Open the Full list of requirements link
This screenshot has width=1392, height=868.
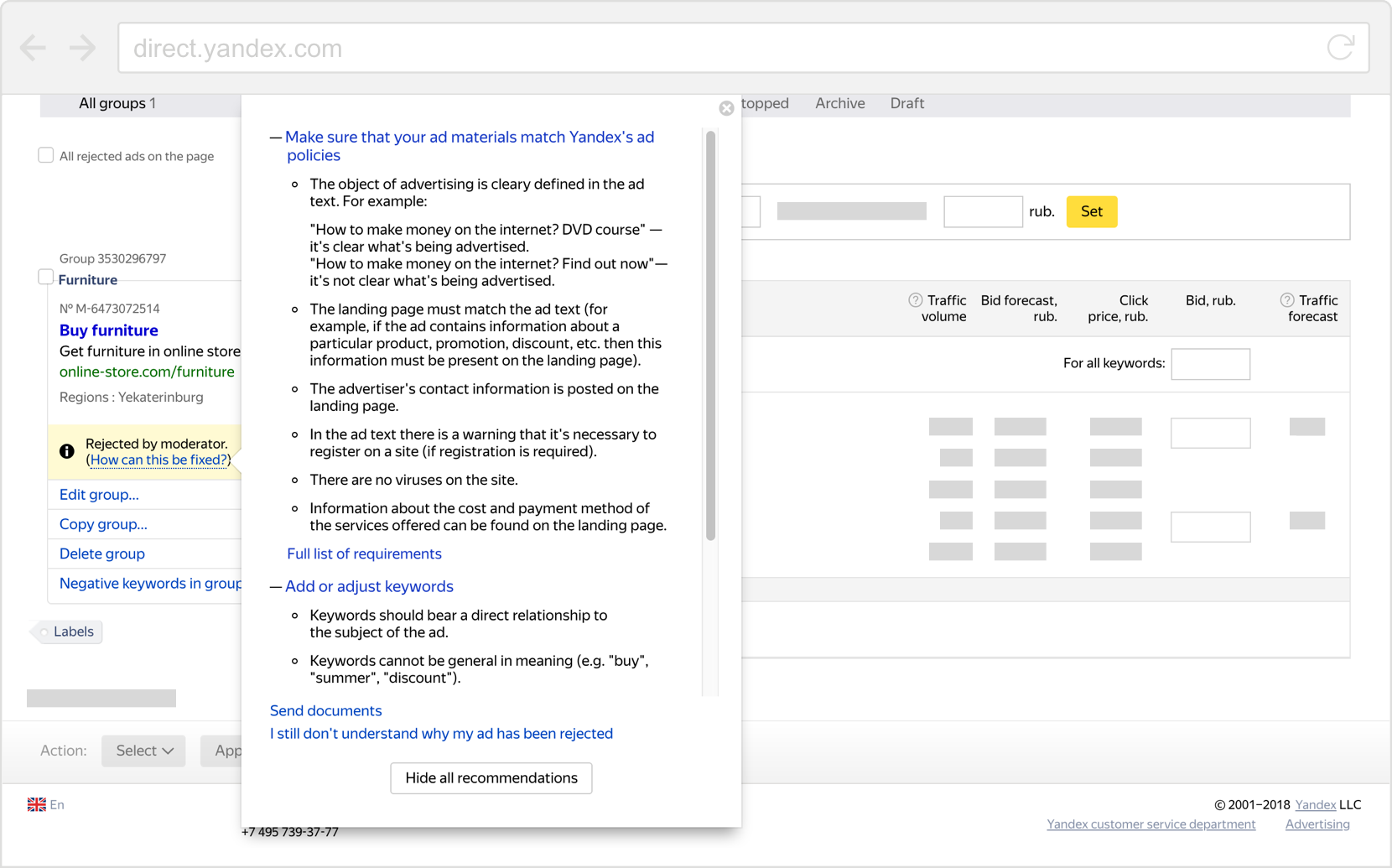(364, 554)
